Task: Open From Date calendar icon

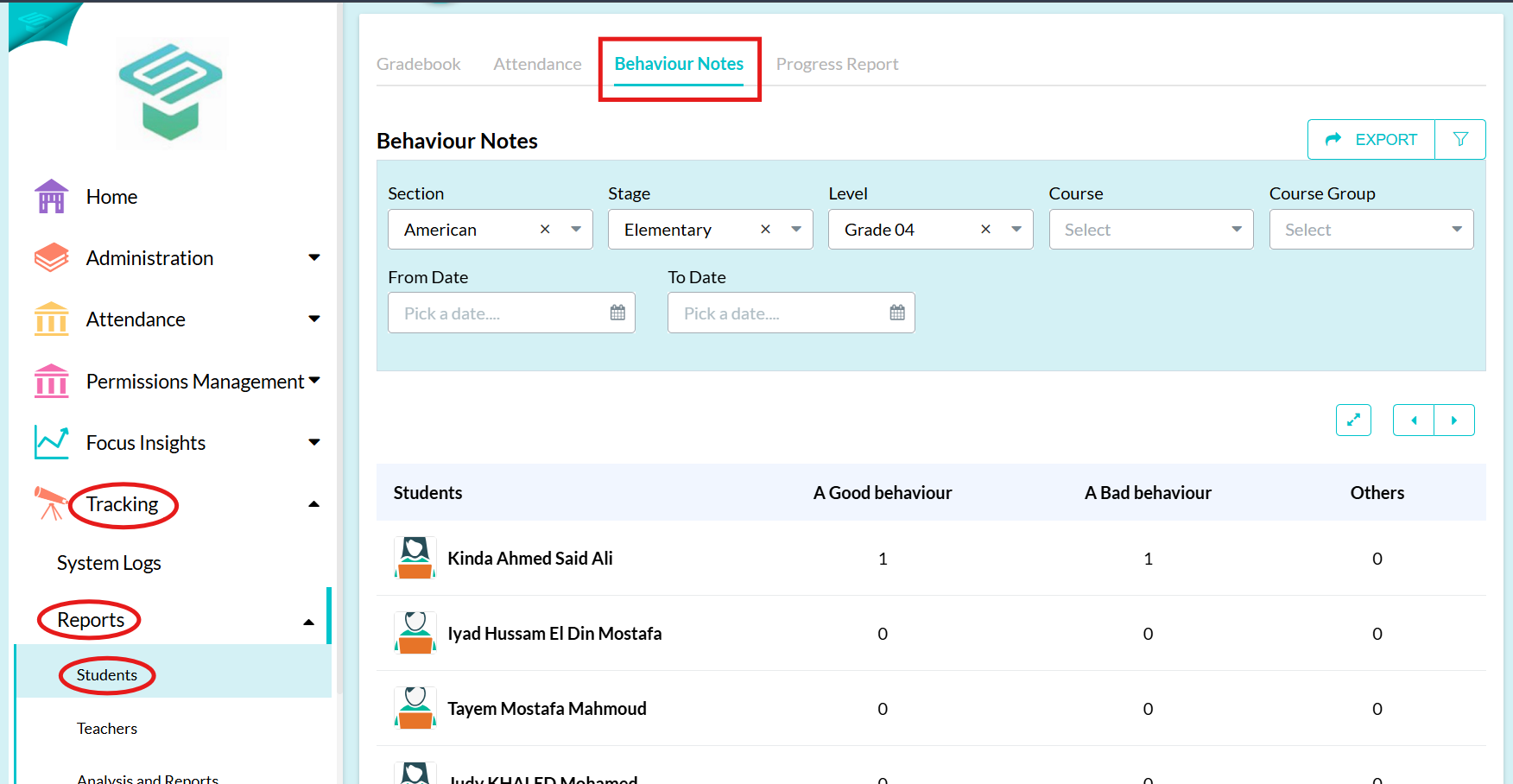Action: pyautogui.click(x=617, y=313)
